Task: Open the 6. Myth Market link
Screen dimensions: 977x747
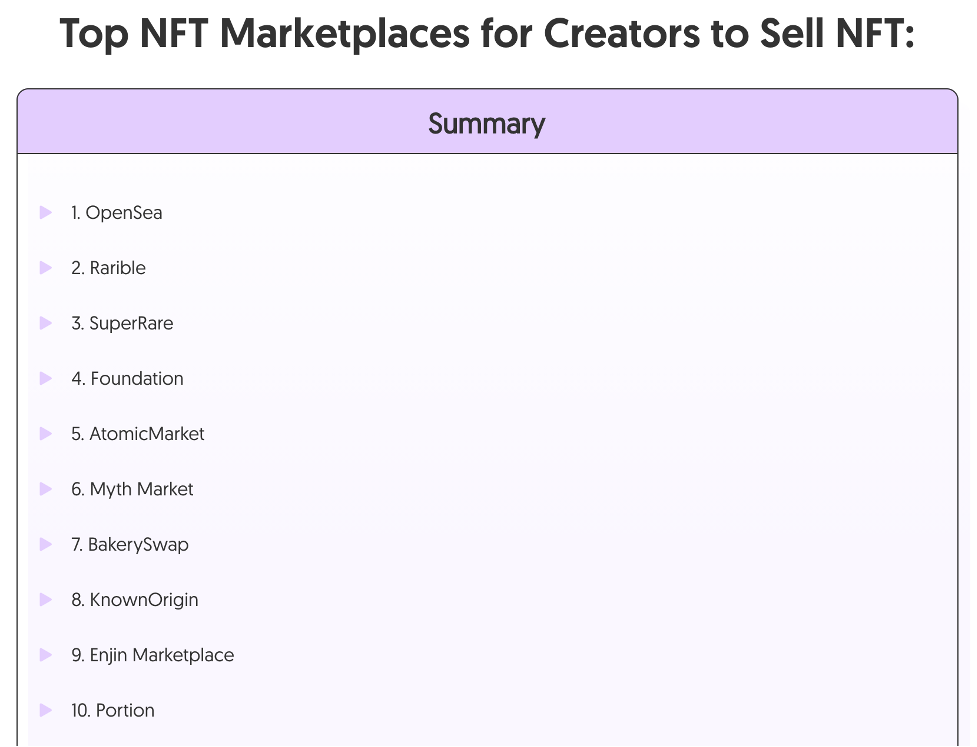Action: tap(132, 489)
